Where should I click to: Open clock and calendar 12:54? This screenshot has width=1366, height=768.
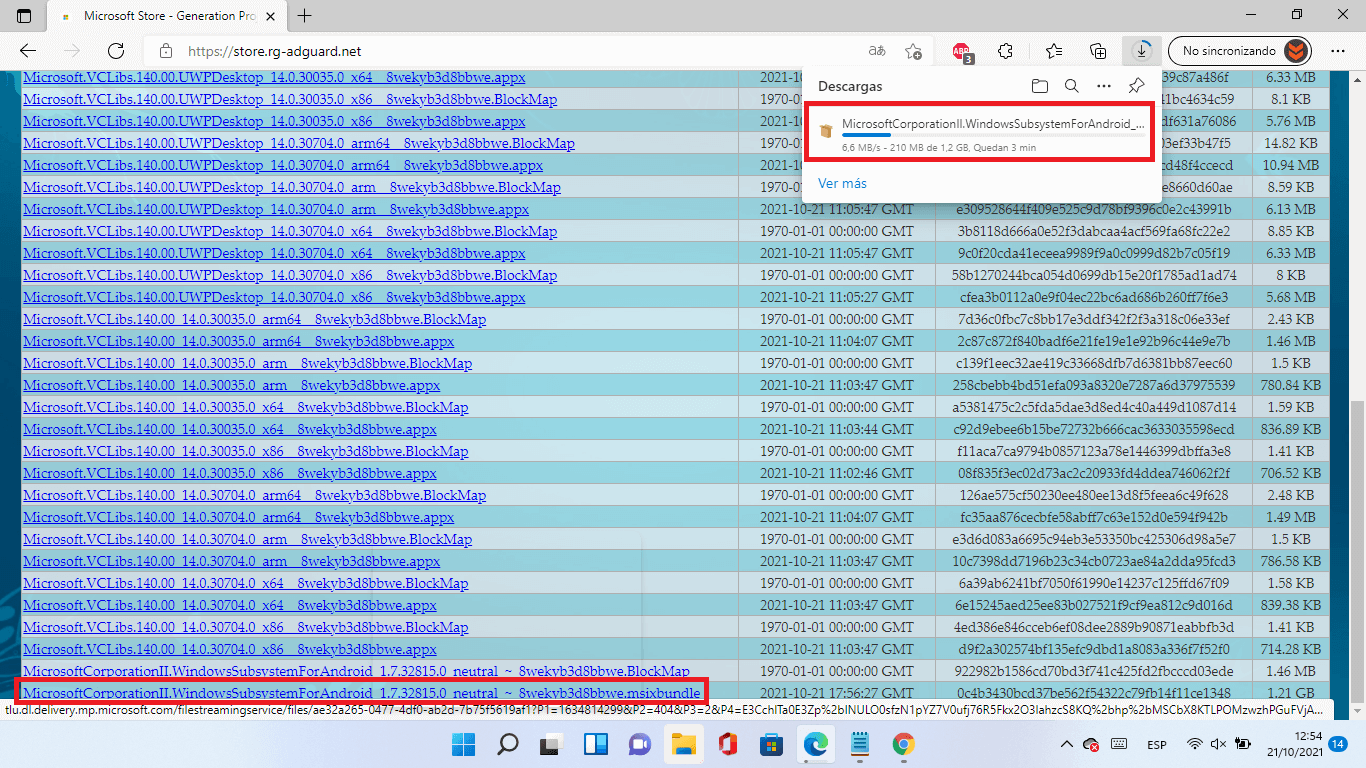1296,744
